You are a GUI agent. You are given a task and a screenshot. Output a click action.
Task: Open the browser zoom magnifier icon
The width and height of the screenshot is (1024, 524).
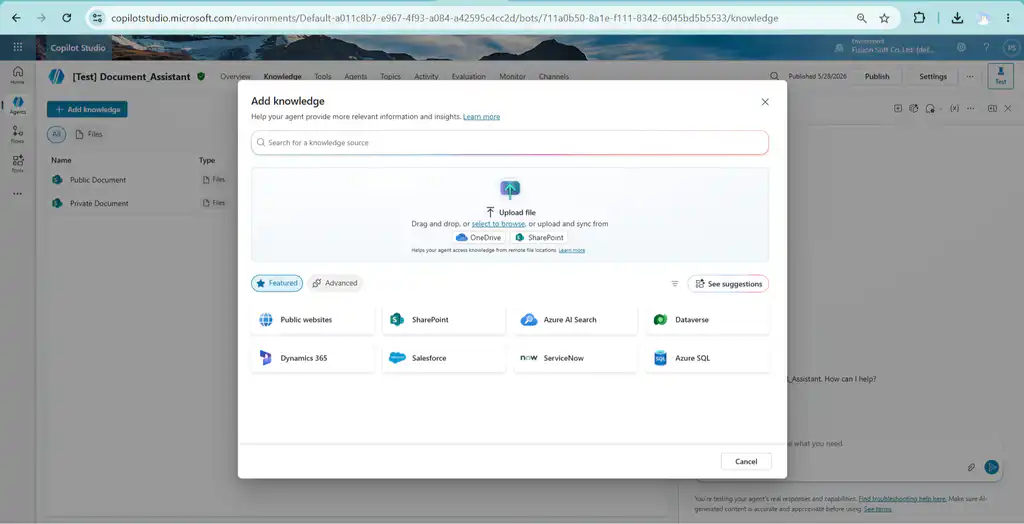pyautogui.click(x=862, y=18)
